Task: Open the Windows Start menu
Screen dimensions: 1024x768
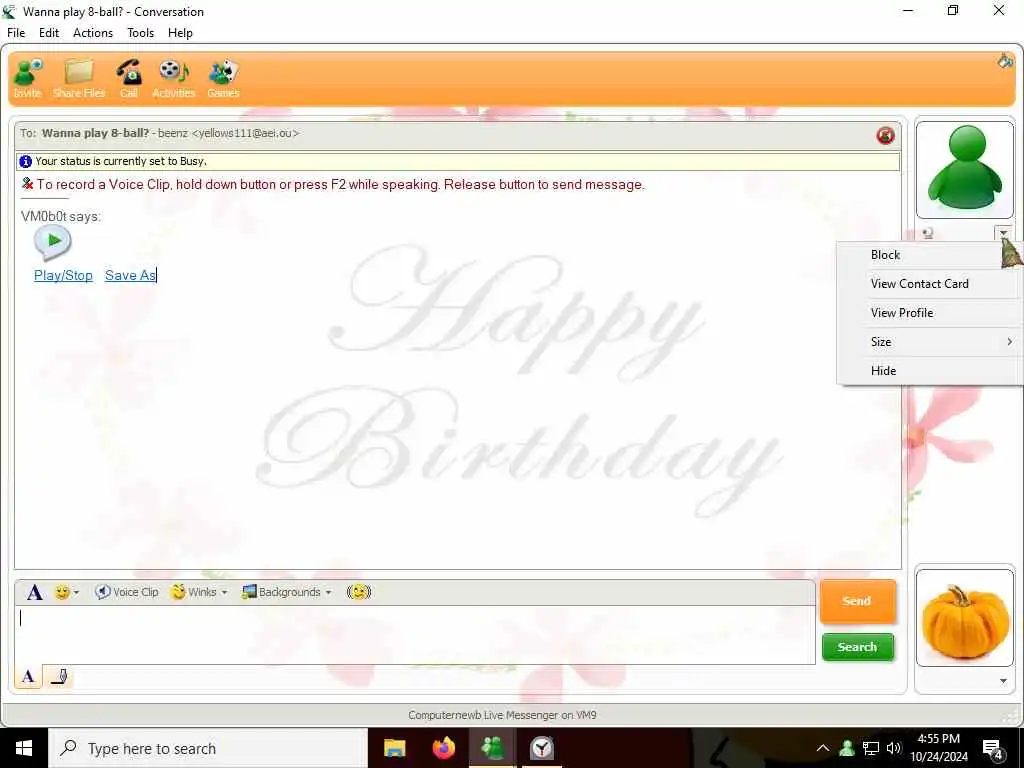Action: pyautogui.click(x=24, y=748)
